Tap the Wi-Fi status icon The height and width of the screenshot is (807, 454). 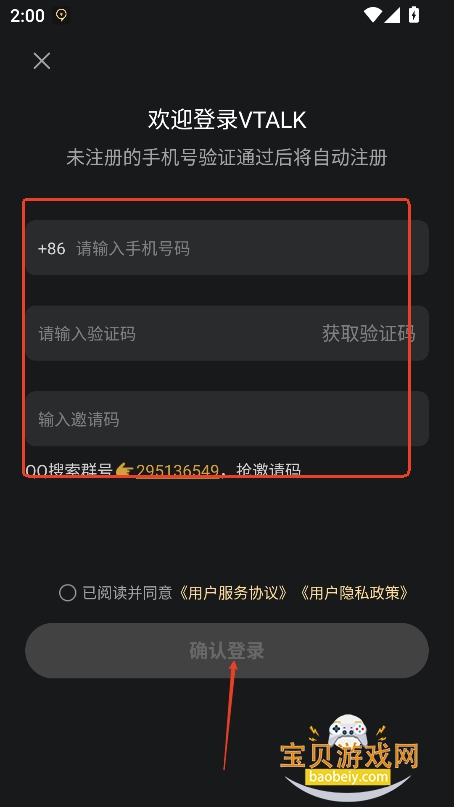372,14
